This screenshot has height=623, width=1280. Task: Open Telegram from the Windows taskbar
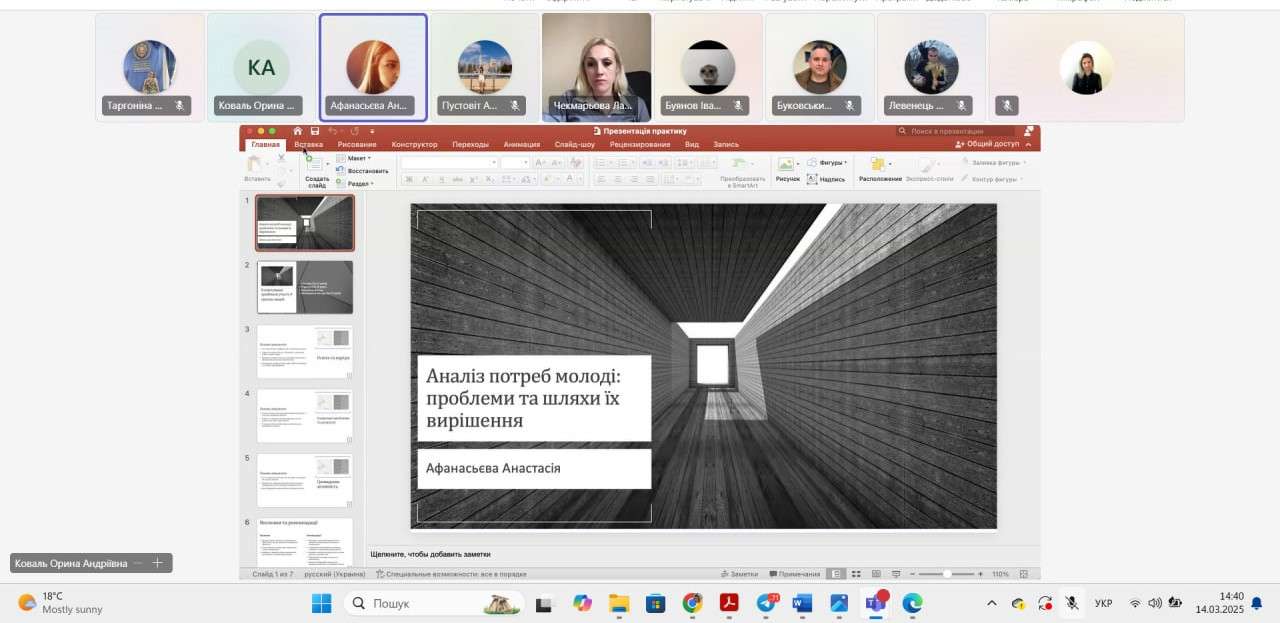pyautogui.click(x=767, y=603)
